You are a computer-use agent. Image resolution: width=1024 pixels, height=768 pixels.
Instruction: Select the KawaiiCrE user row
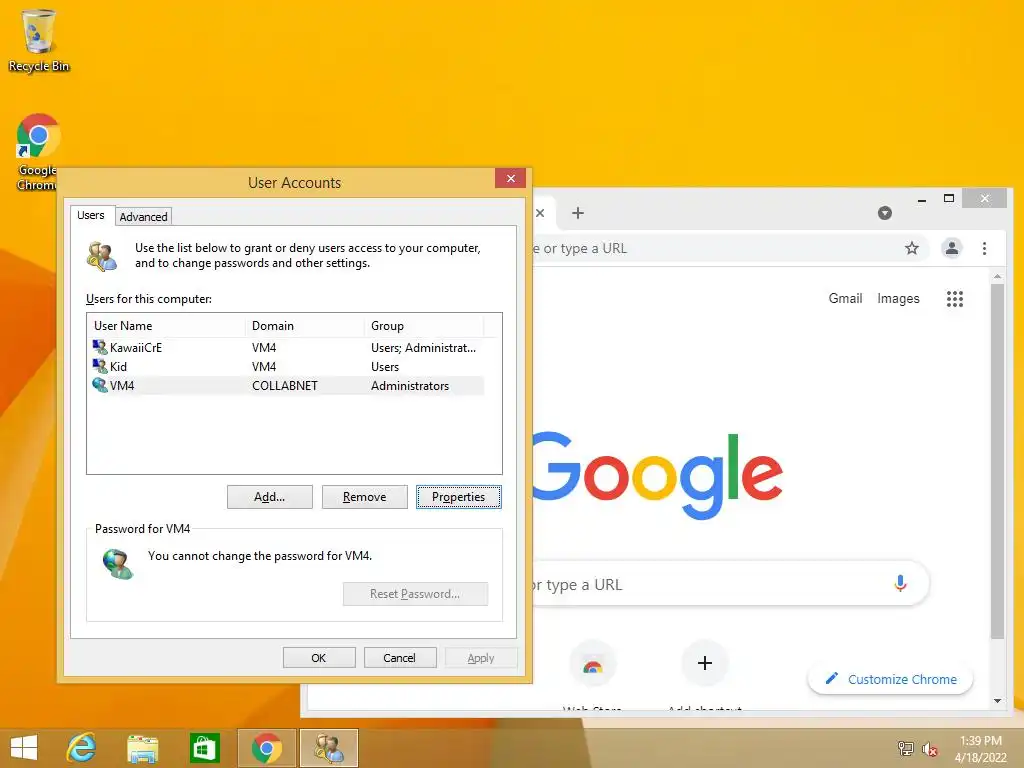287,347
